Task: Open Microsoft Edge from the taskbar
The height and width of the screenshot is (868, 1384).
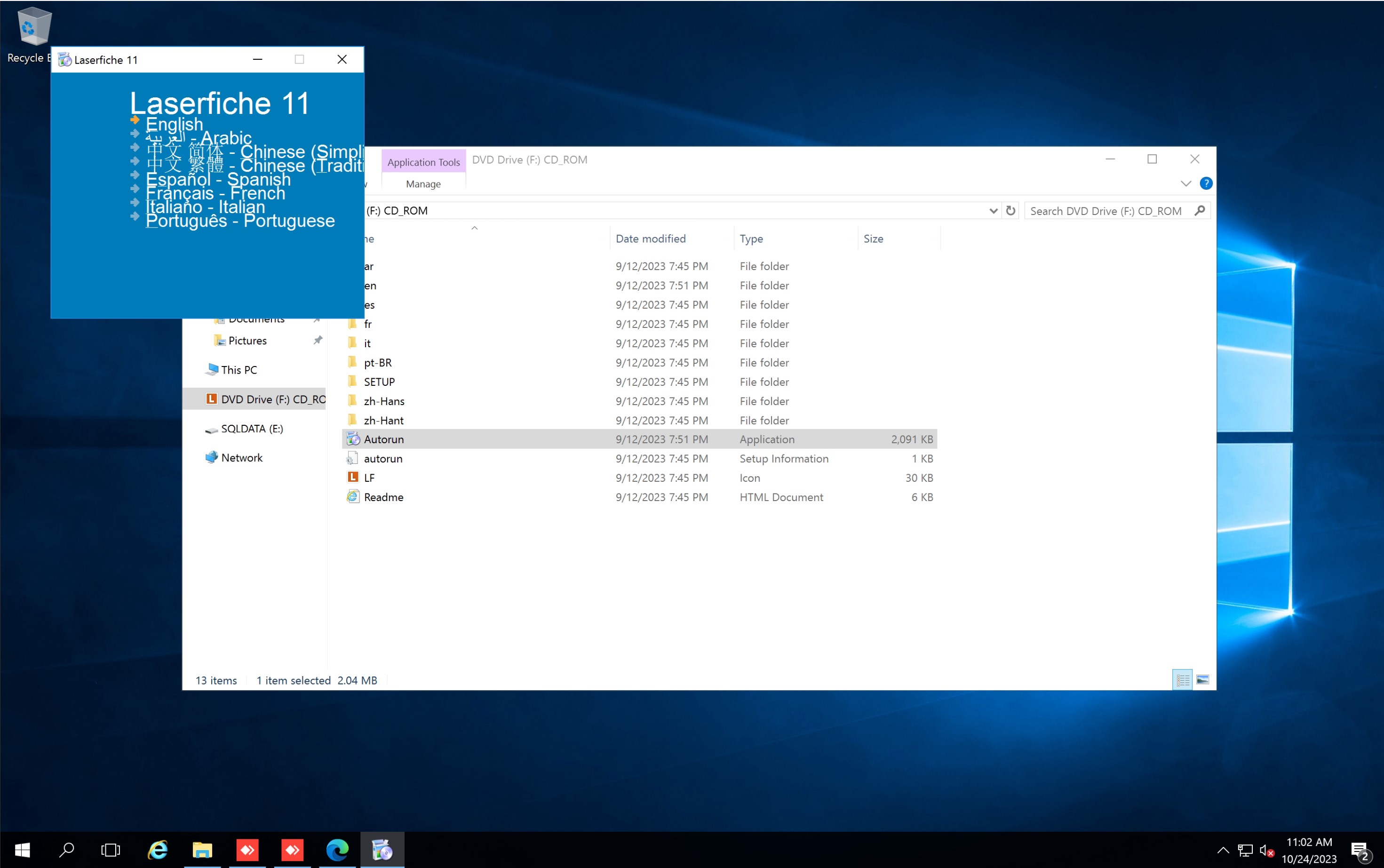Action: click(337, 850)
